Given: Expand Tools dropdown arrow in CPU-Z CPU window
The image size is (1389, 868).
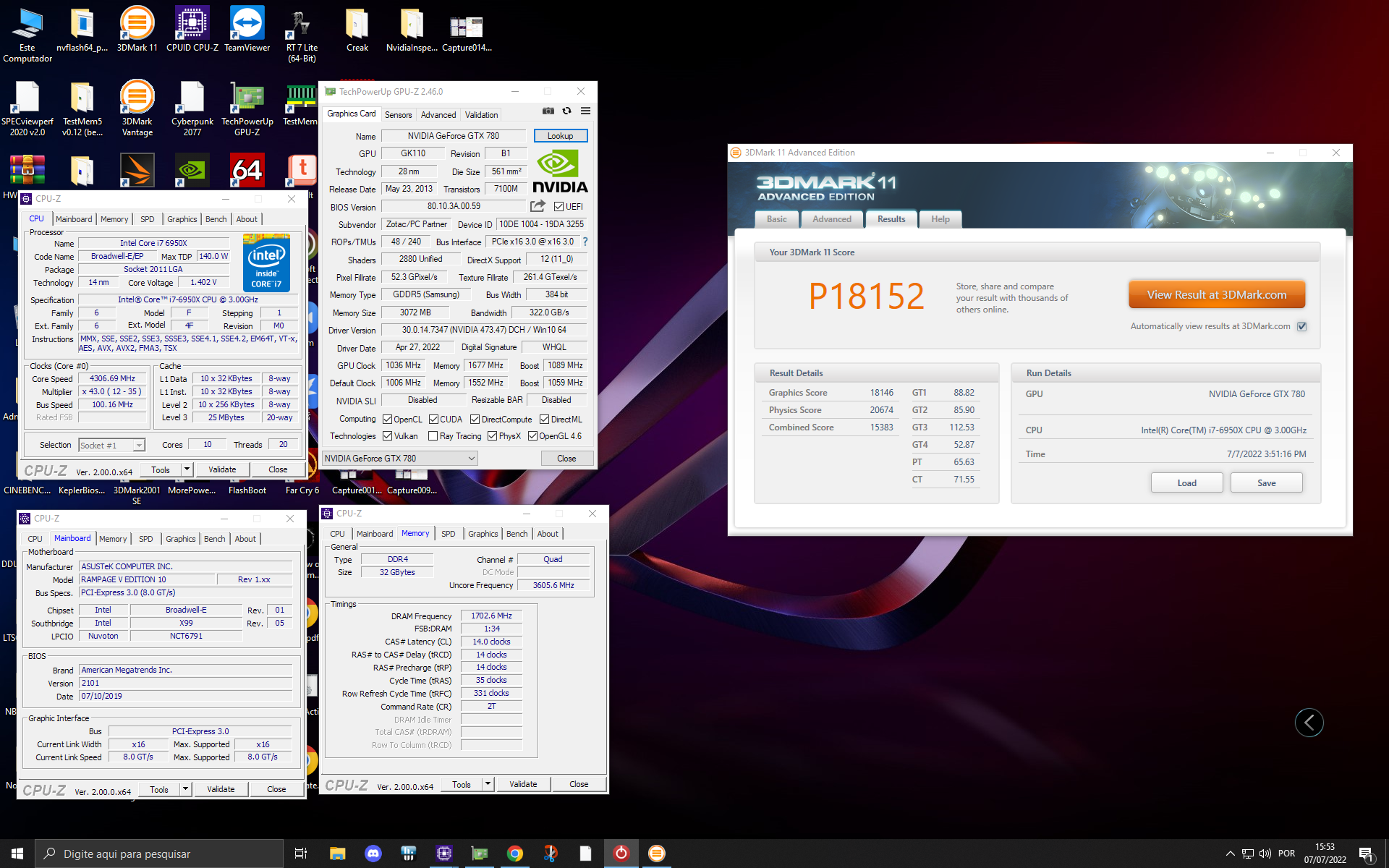Looking at the screenshot, I should (x=187, y=469).
